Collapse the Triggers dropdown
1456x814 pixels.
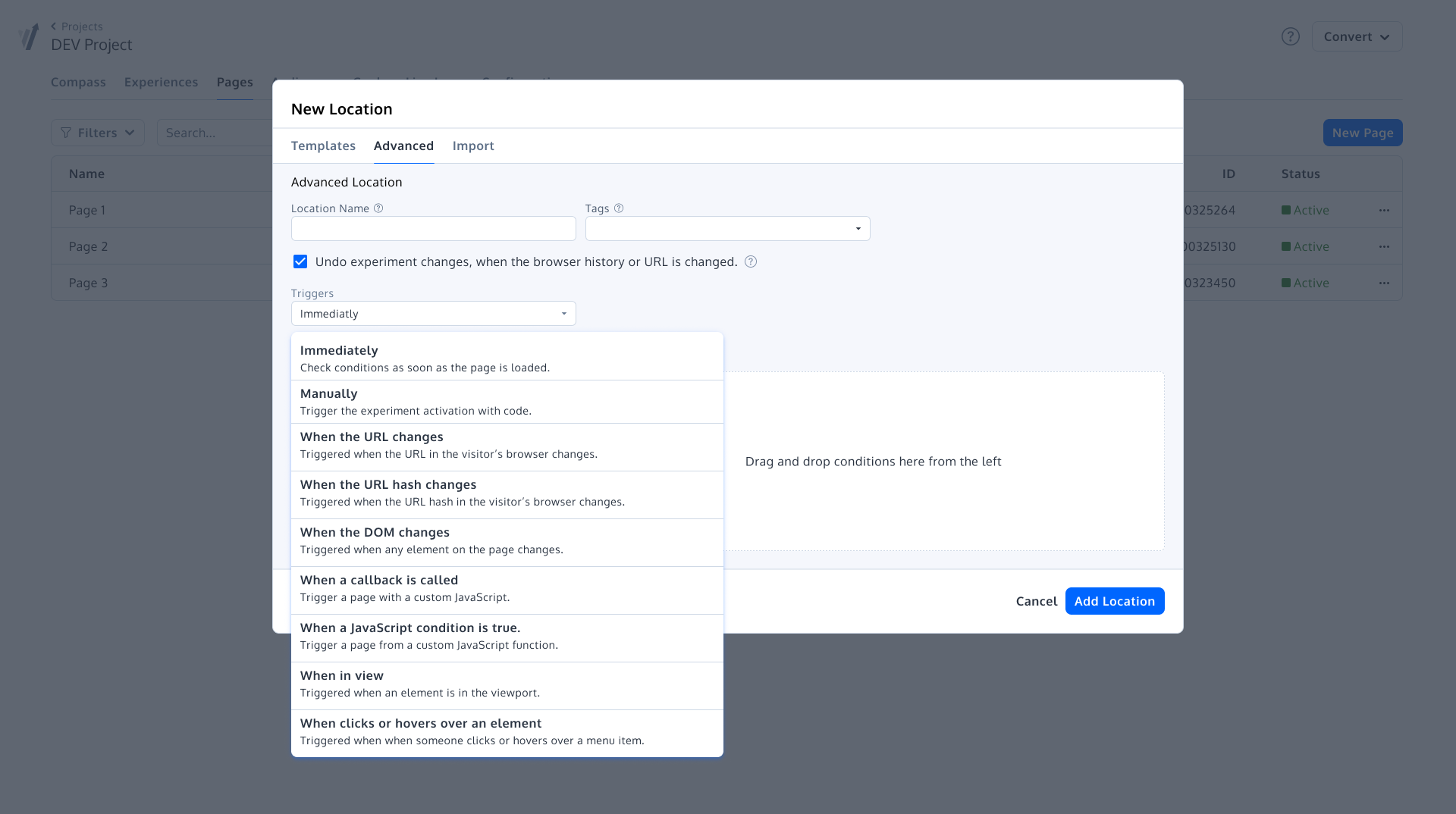[433, 314]
